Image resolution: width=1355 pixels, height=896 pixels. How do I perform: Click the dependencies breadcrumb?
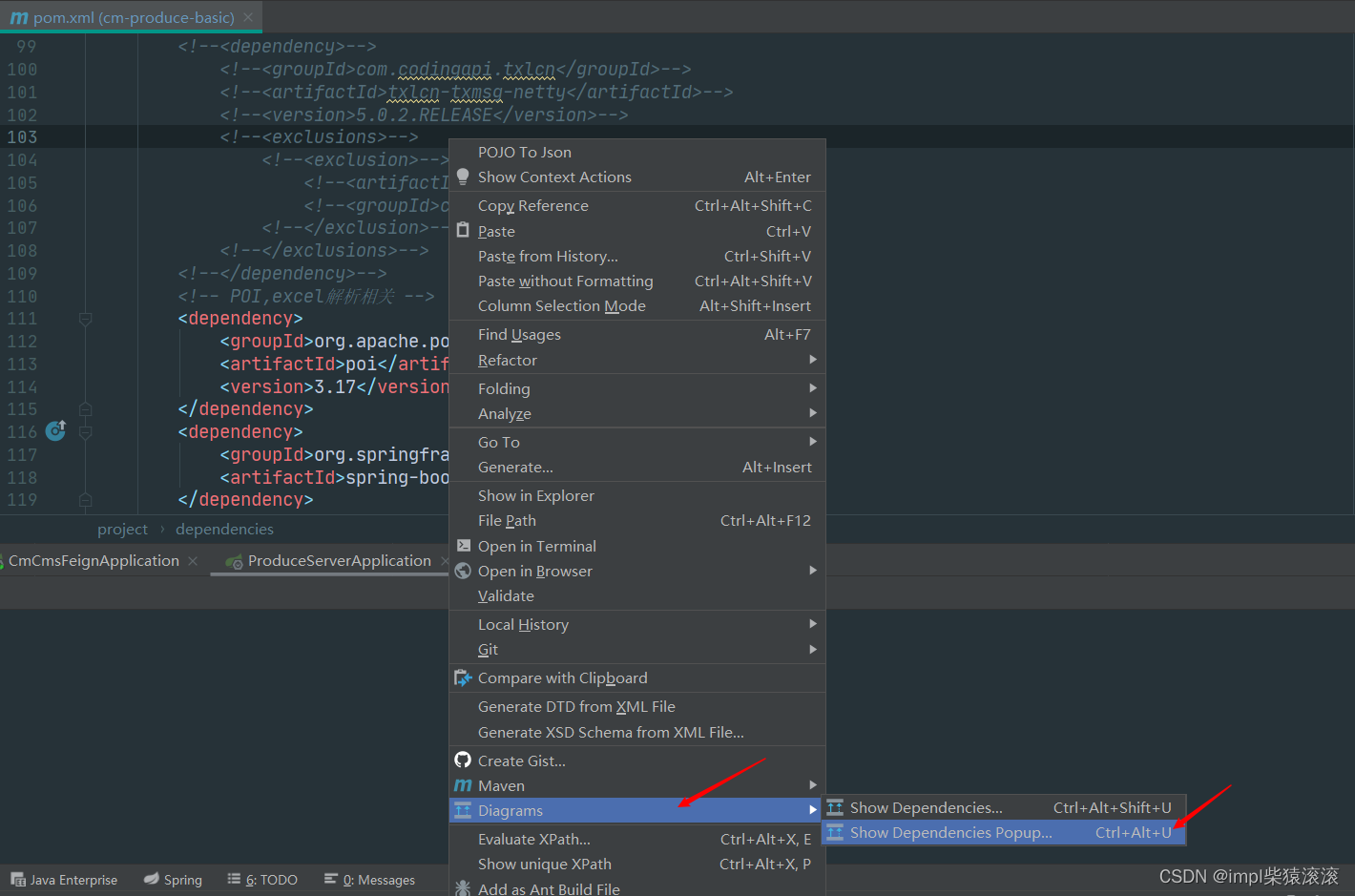click(224, 529)
